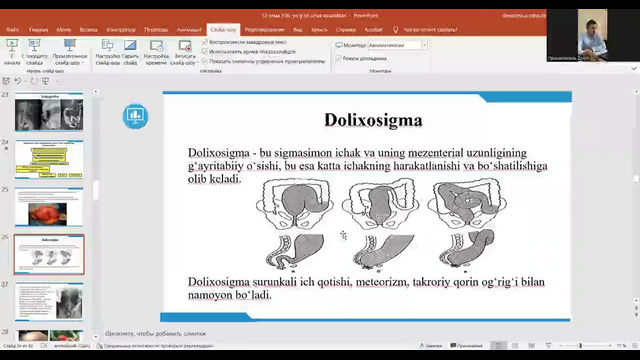The height and width of the screenshot is (360, 640).
Task: Click the Redo icon in quick access toolbar
Action: (x=33, y=81)
